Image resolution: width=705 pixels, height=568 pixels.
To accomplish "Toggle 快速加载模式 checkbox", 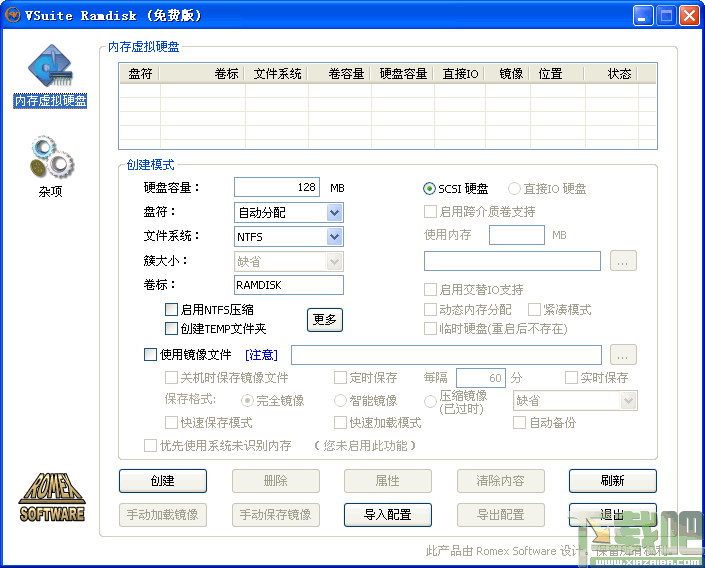I will pyautogui.click(x=340, y=422).
